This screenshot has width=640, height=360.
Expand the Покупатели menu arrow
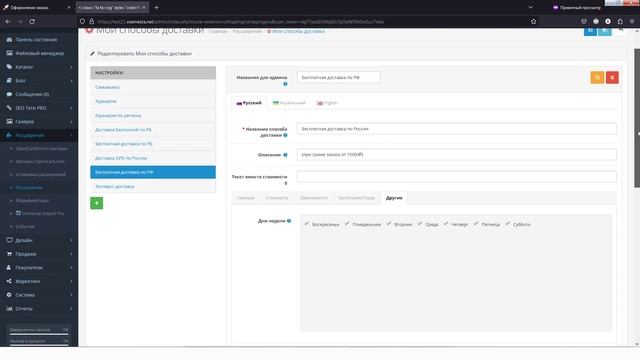click(x=71, y=268)
